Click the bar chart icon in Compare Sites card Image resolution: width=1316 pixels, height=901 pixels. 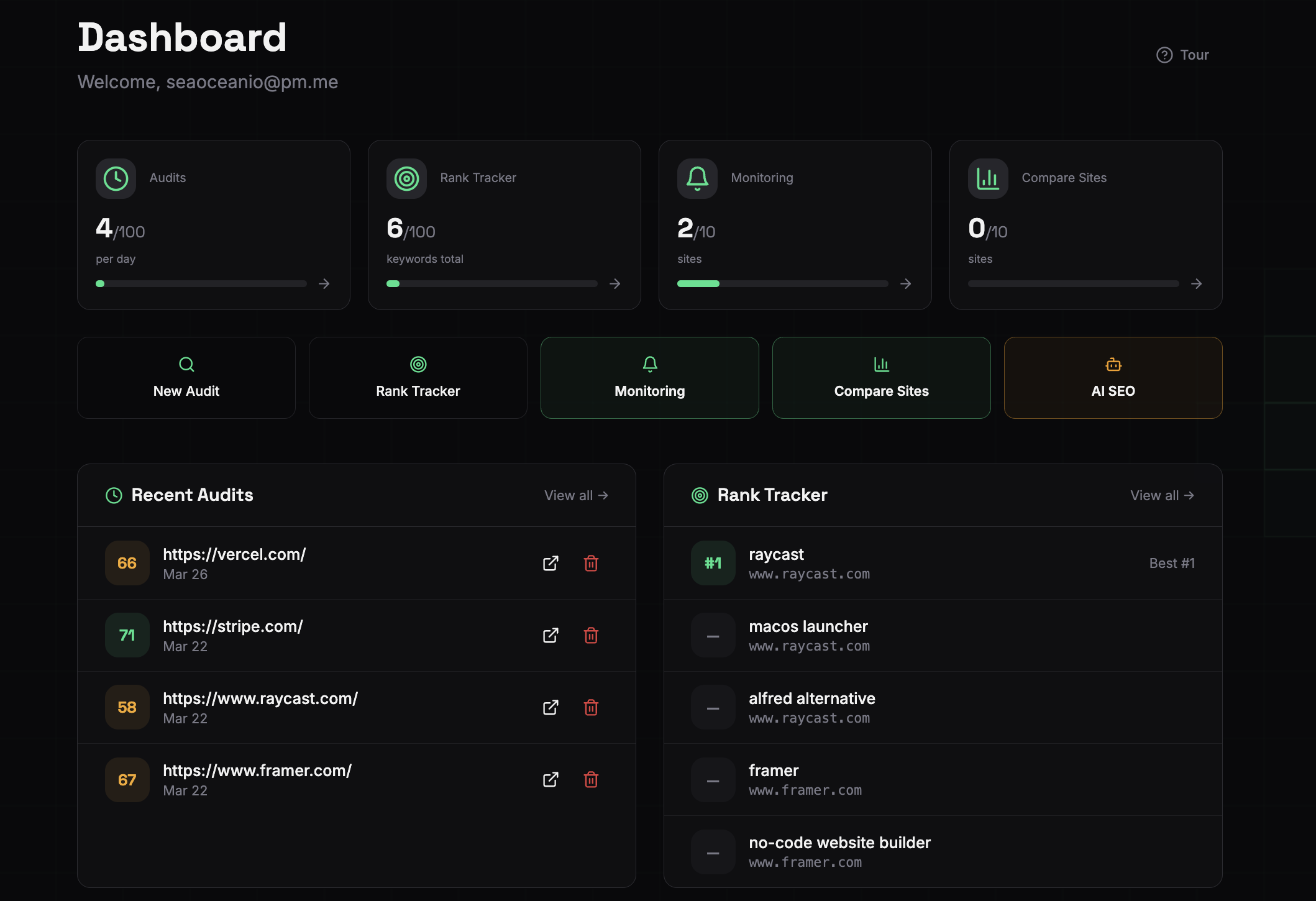(x=988, y=178)
